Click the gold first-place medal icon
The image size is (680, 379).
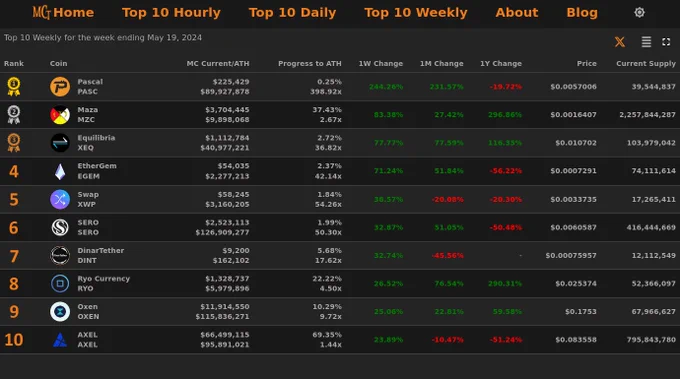pyautogui.click(x=14, y=86)
